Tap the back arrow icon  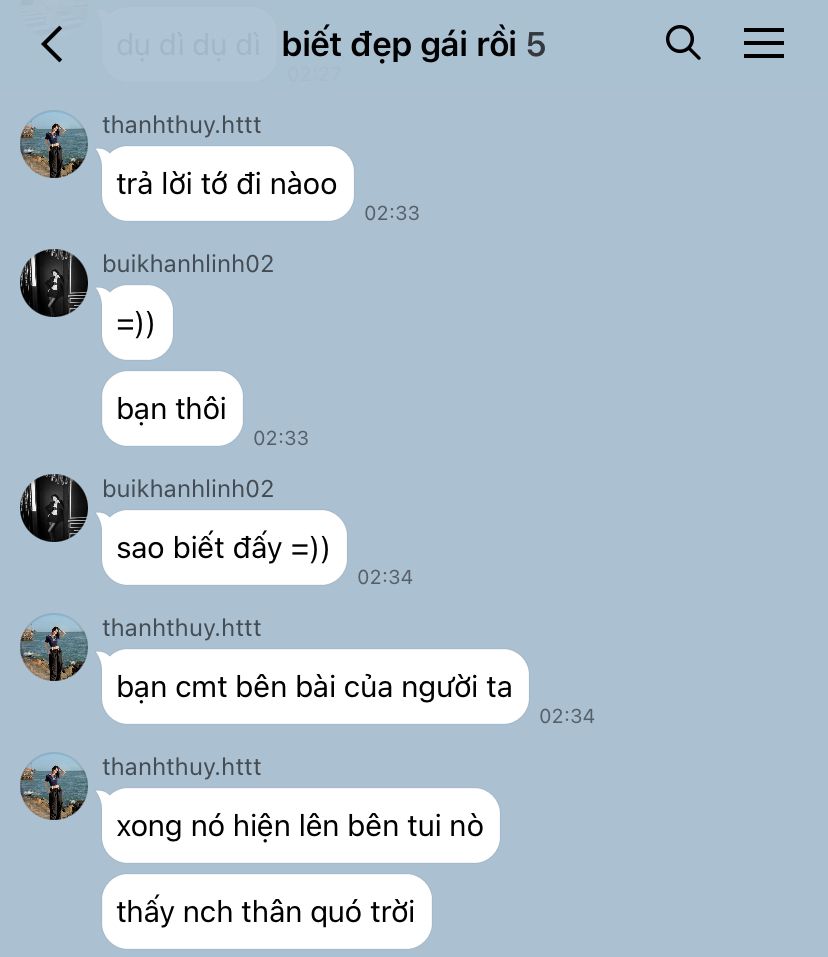click(52, 44)
